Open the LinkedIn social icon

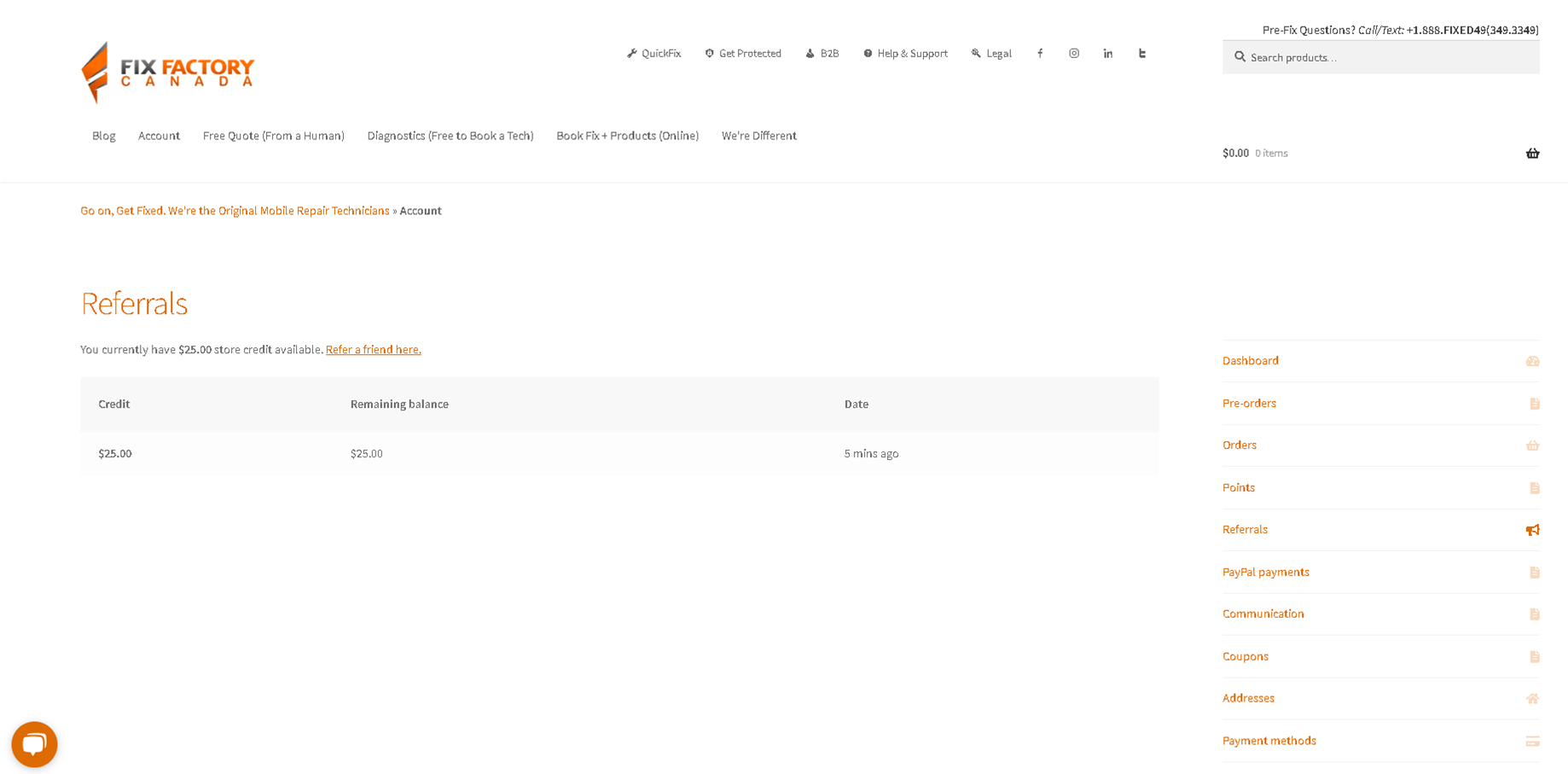click(1108, 53)
